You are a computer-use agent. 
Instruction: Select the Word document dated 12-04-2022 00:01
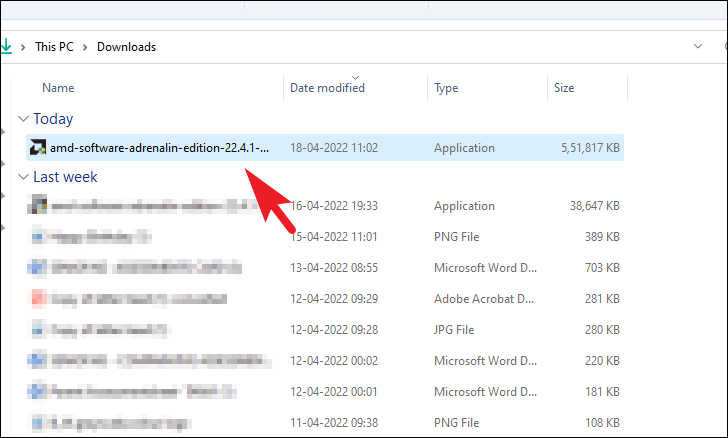(x=325, y=392)
